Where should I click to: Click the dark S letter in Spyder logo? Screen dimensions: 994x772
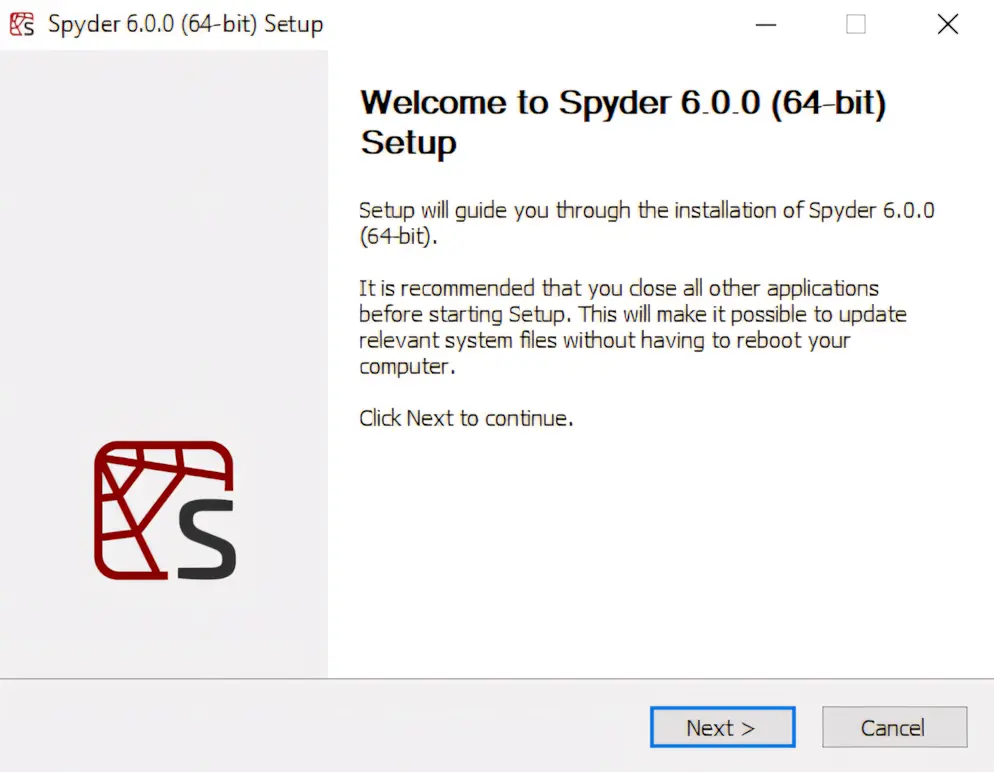207,539
